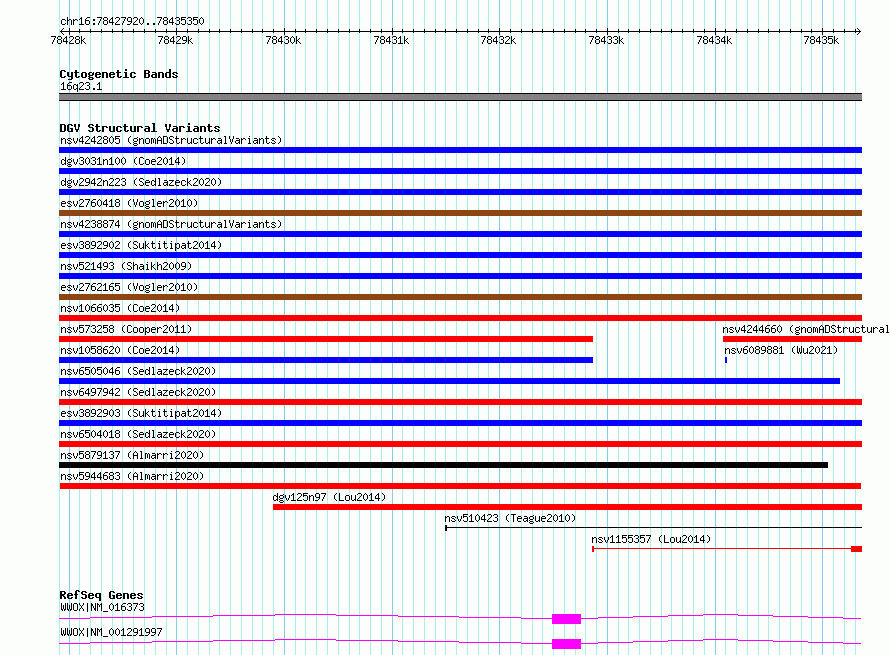
Task: Click the 16q23.1 band label
Action: point(81,86)
